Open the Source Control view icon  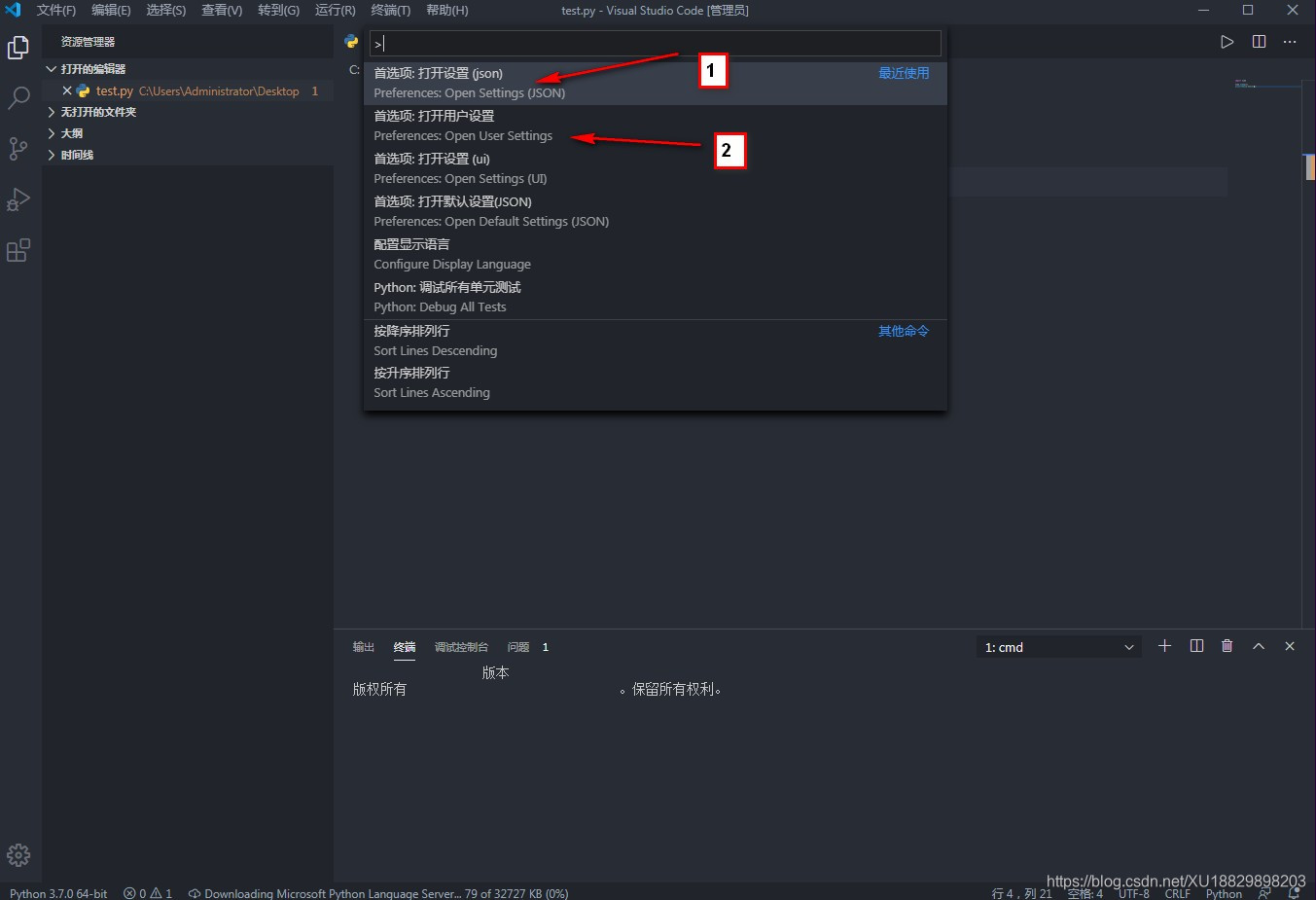18,149
